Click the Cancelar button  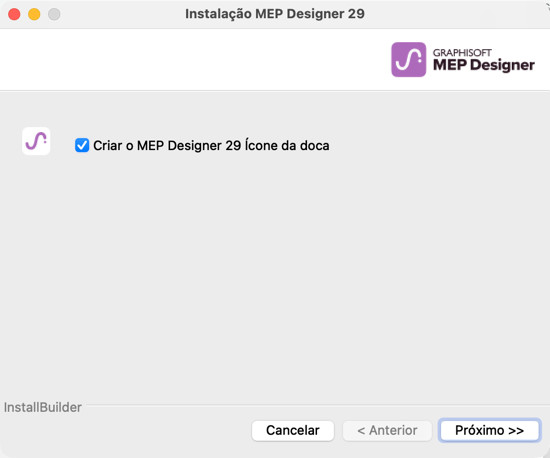point(293,430)
